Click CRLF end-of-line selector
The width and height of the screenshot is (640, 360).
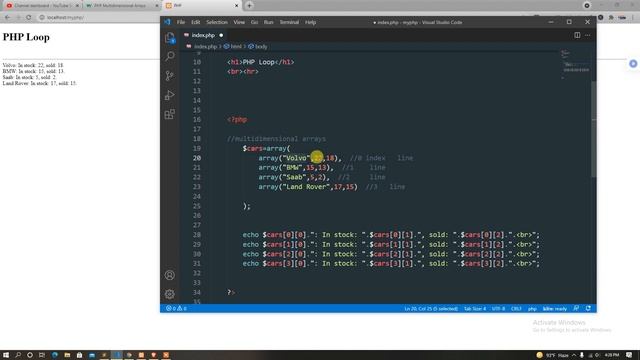click(x=516, y=309)
